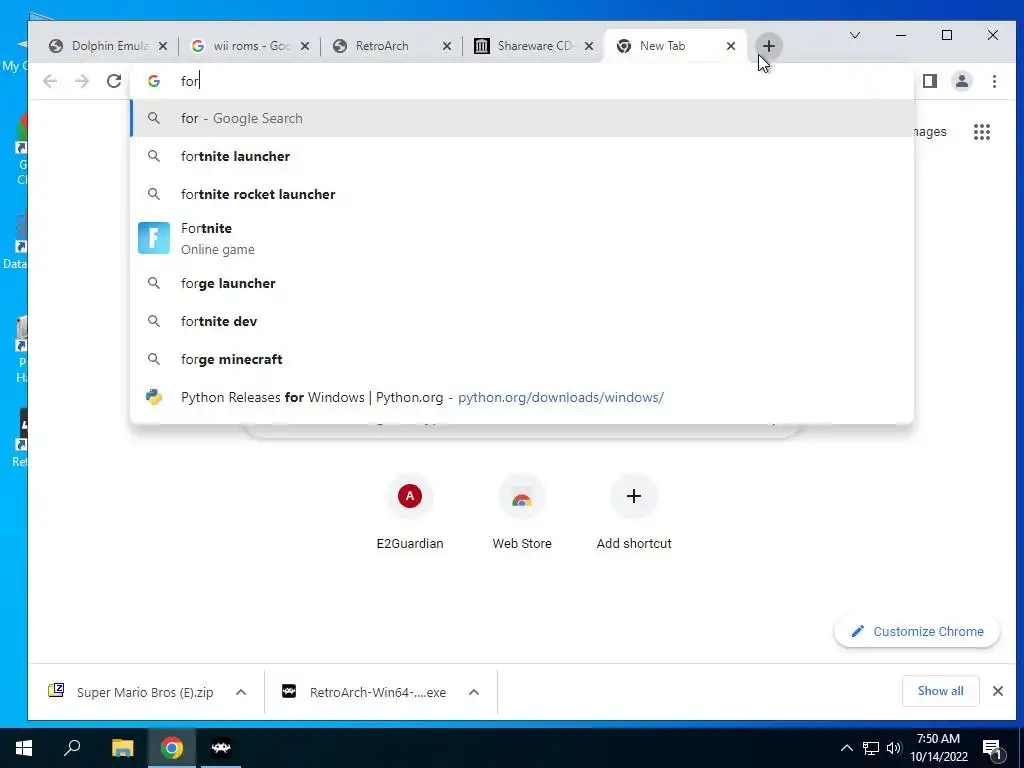This screenshot has height=768, width=1024.
Task: Click the address bar containing 'for'
Action: pos(522,81)
